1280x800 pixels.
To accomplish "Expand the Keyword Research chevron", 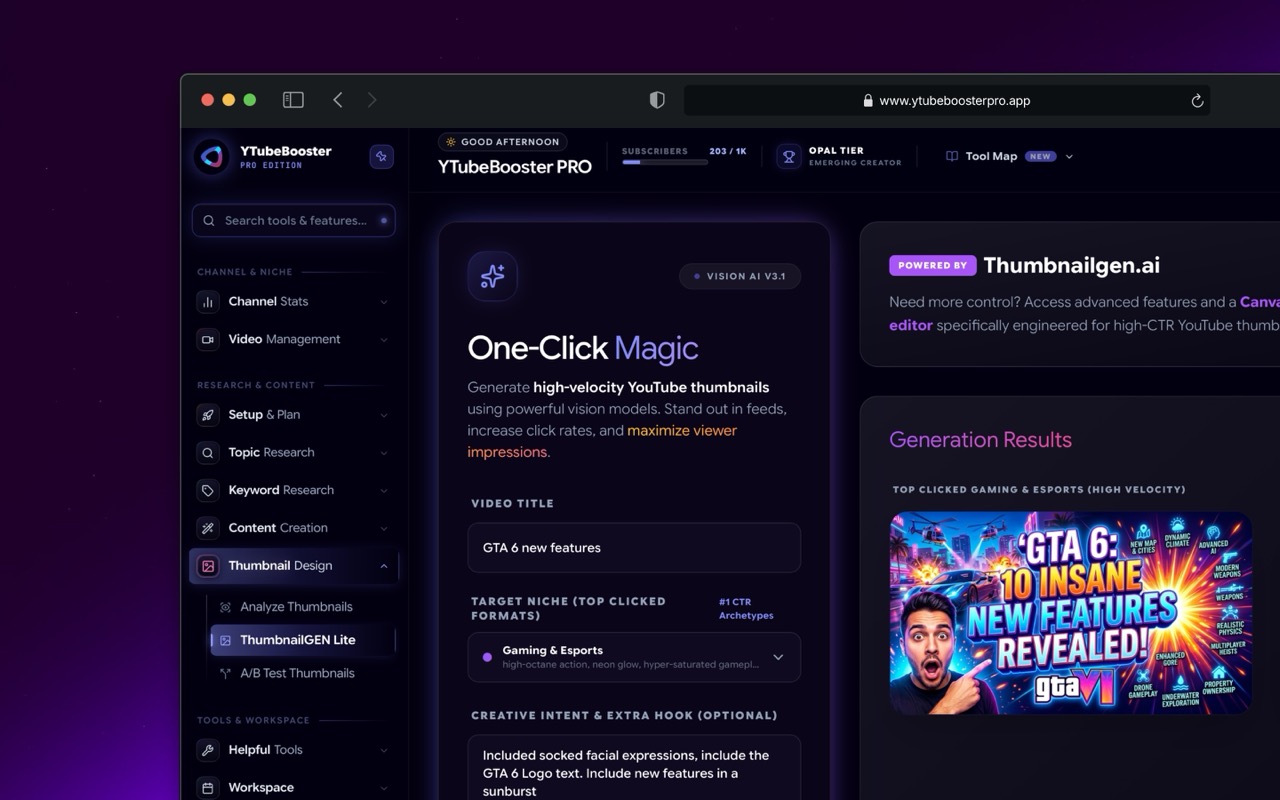I will click(384, 491).
